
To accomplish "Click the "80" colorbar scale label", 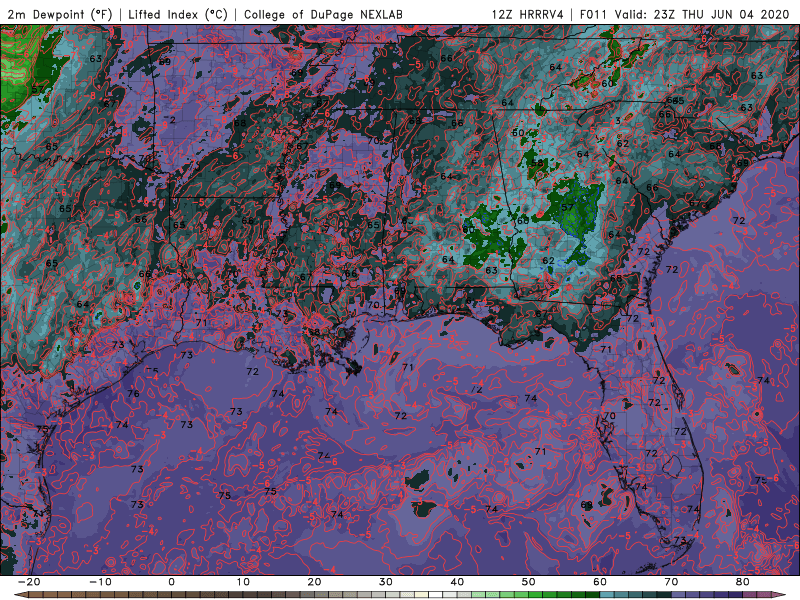I will 743,582.
